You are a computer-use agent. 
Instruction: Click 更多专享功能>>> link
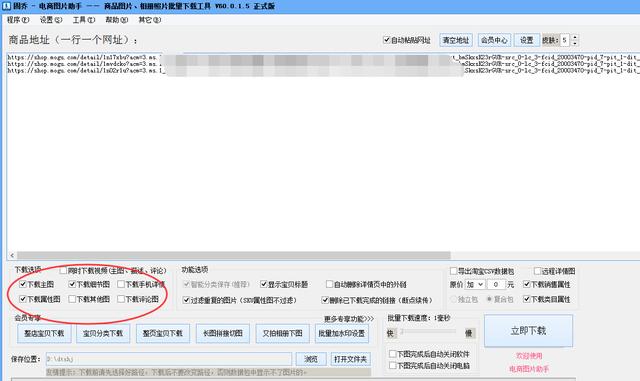349,319
